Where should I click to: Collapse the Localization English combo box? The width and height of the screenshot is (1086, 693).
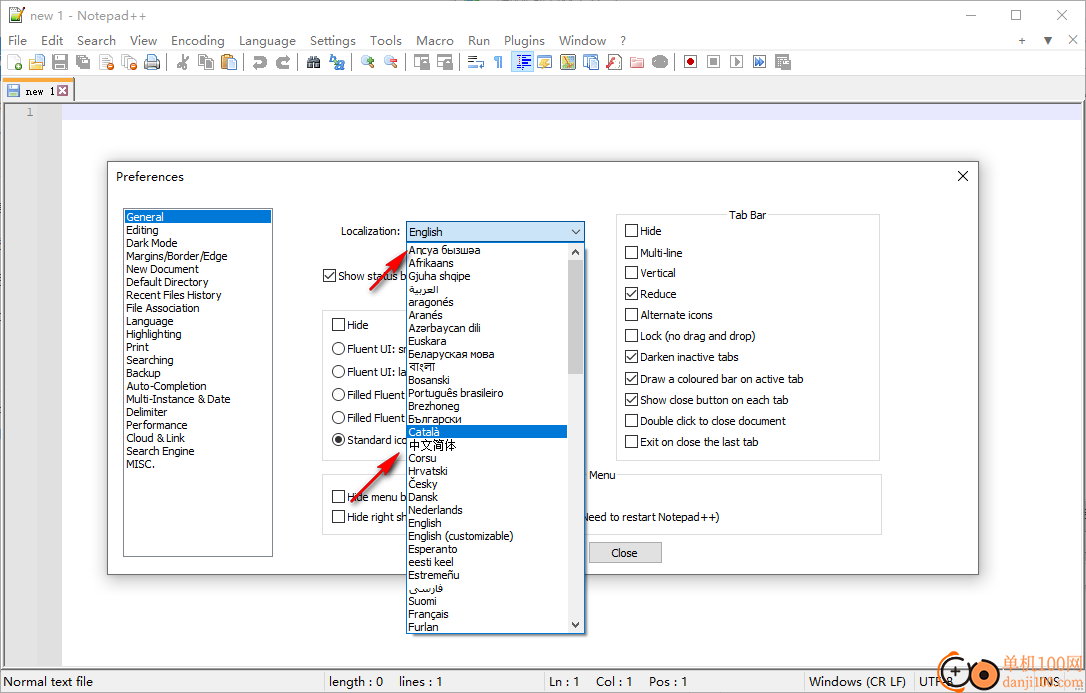click(495, 232)
